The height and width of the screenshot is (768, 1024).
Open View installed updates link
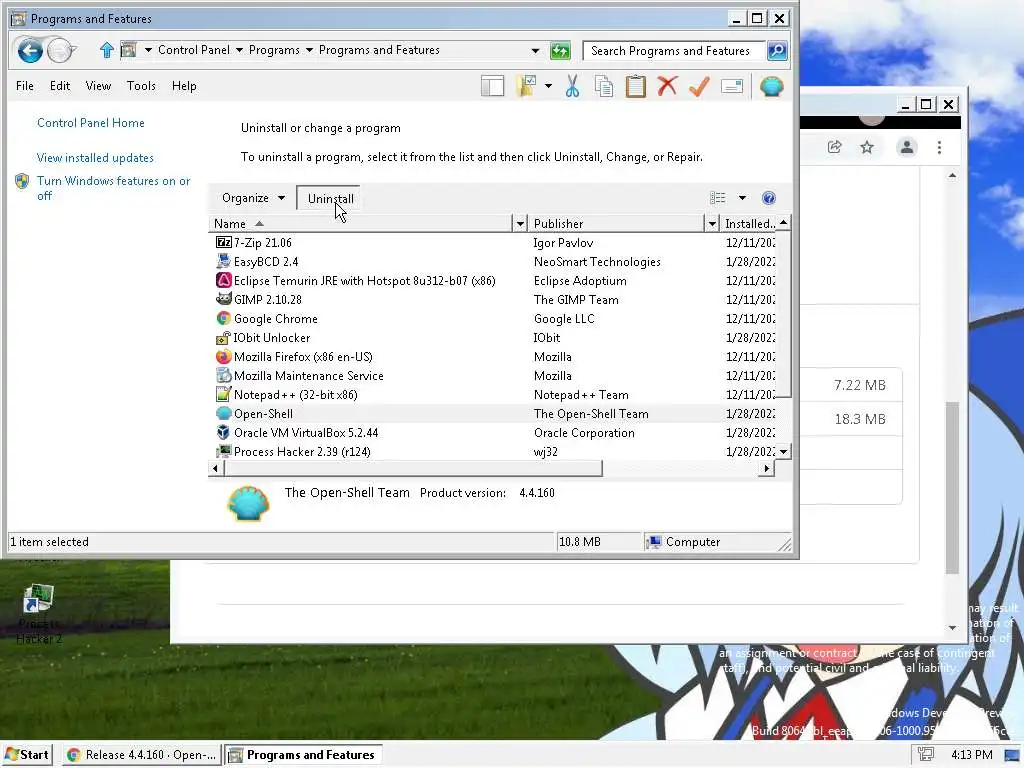(x=95, y=157)
